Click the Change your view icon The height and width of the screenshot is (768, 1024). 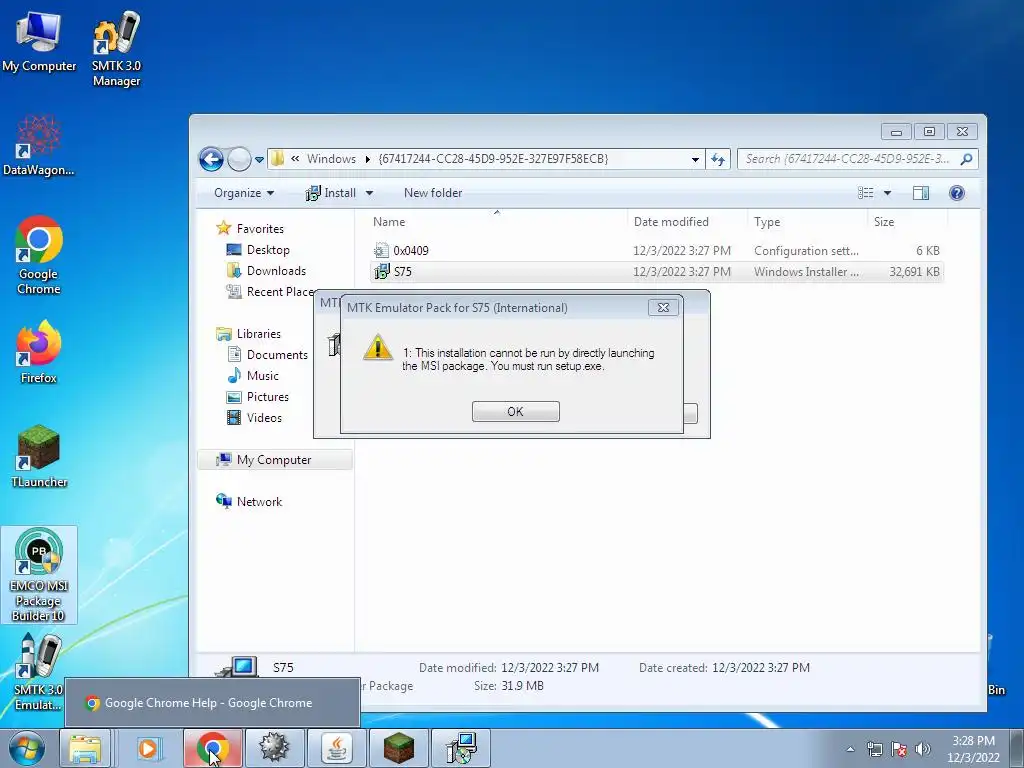click(866, 193)
